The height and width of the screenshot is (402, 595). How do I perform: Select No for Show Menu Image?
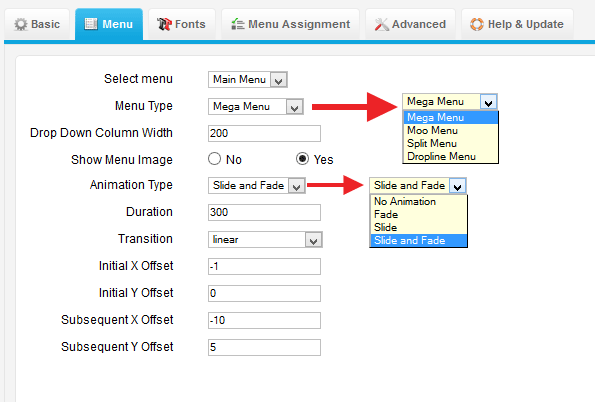pos(214,159)
